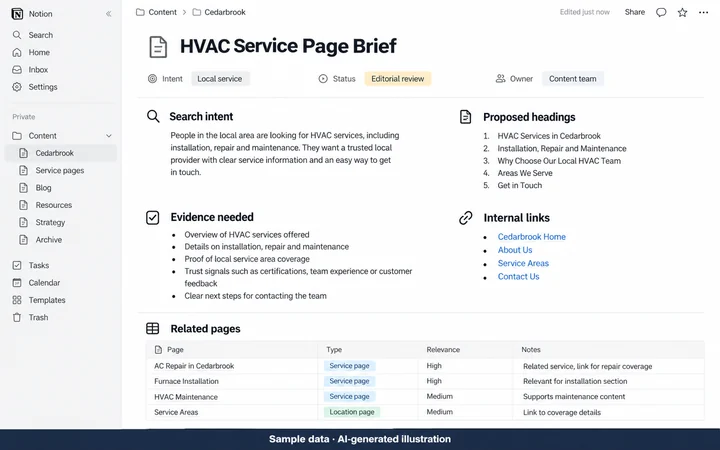720x450 pixels.
Task: Open the three-dot more options menu
Action: click(x=703, y=12)
